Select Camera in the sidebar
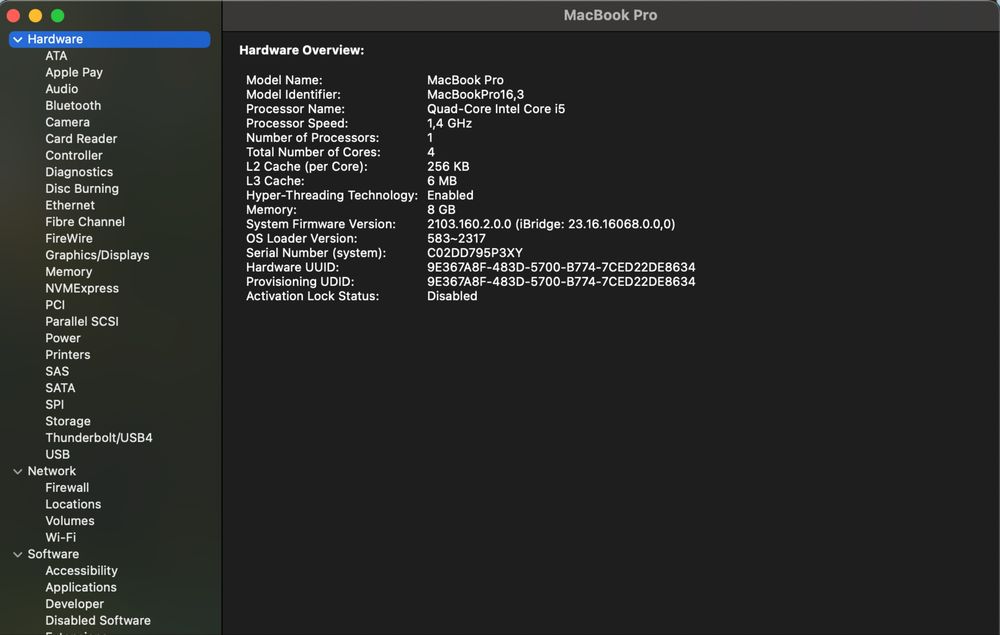The width and height of the screenshot is (1000, 635). click(x=68, y=122)
